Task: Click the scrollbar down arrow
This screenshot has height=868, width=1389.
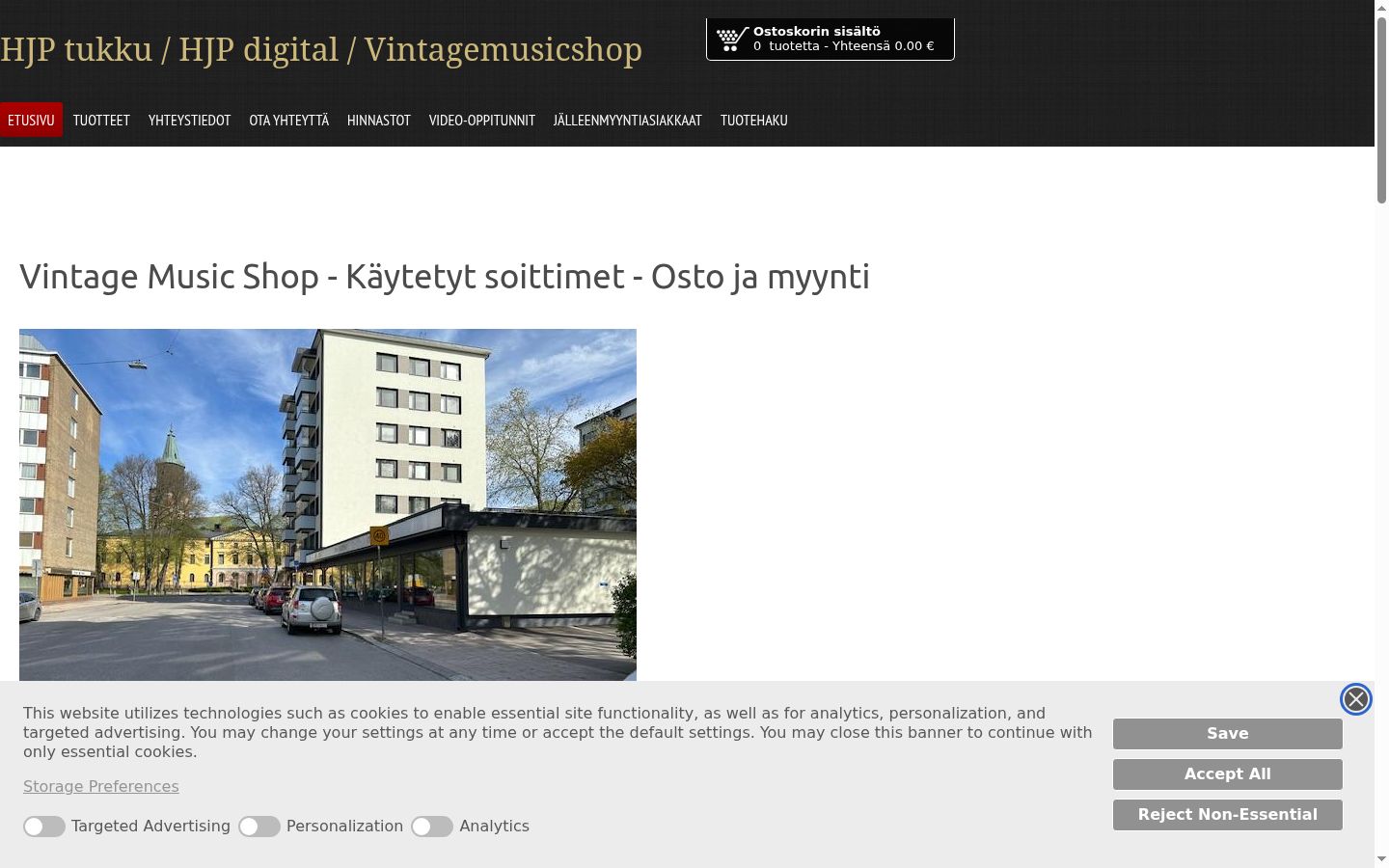Action: [x=1381, y=859]
